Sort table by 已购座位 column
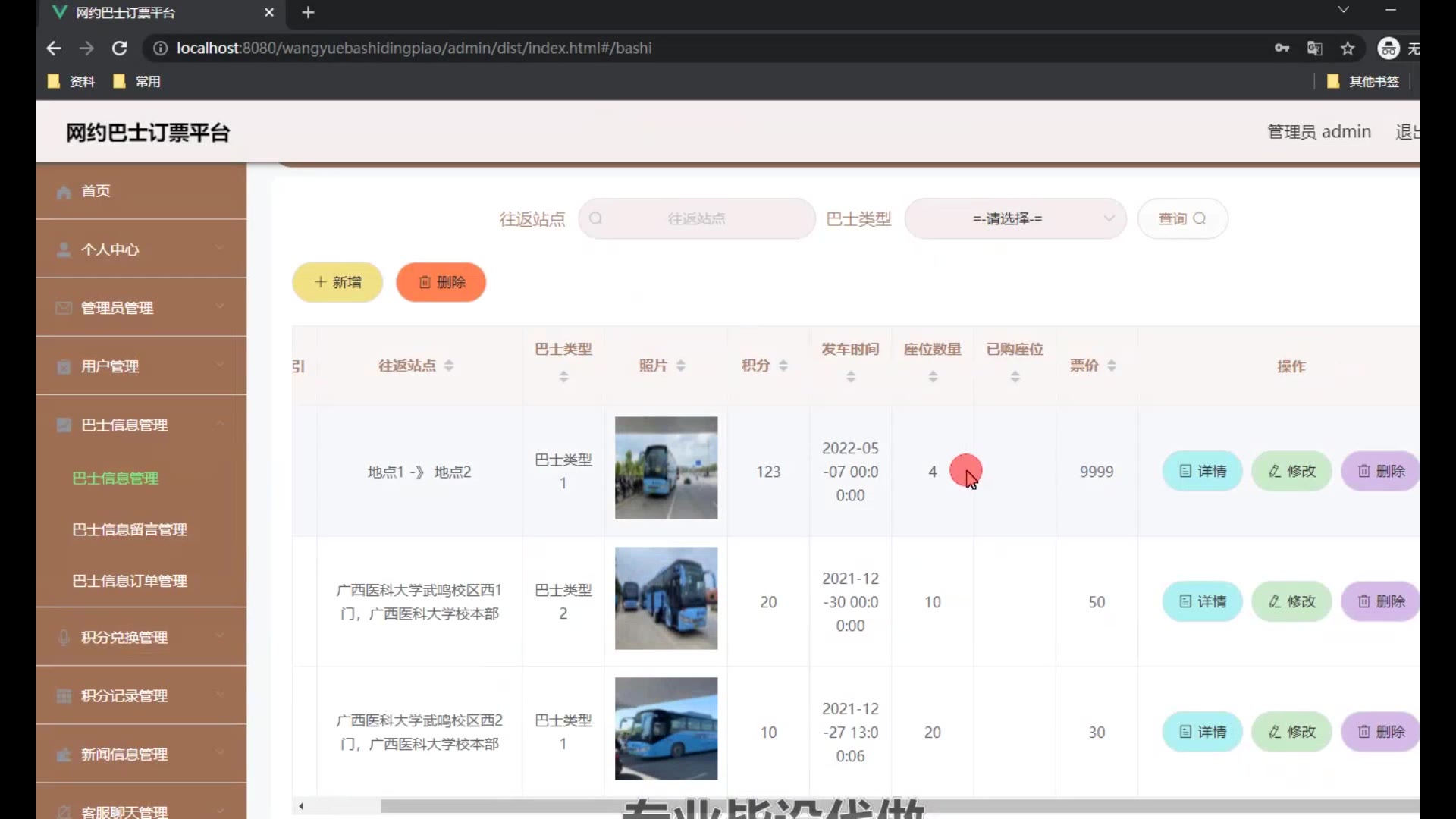 pos(1015,376)
